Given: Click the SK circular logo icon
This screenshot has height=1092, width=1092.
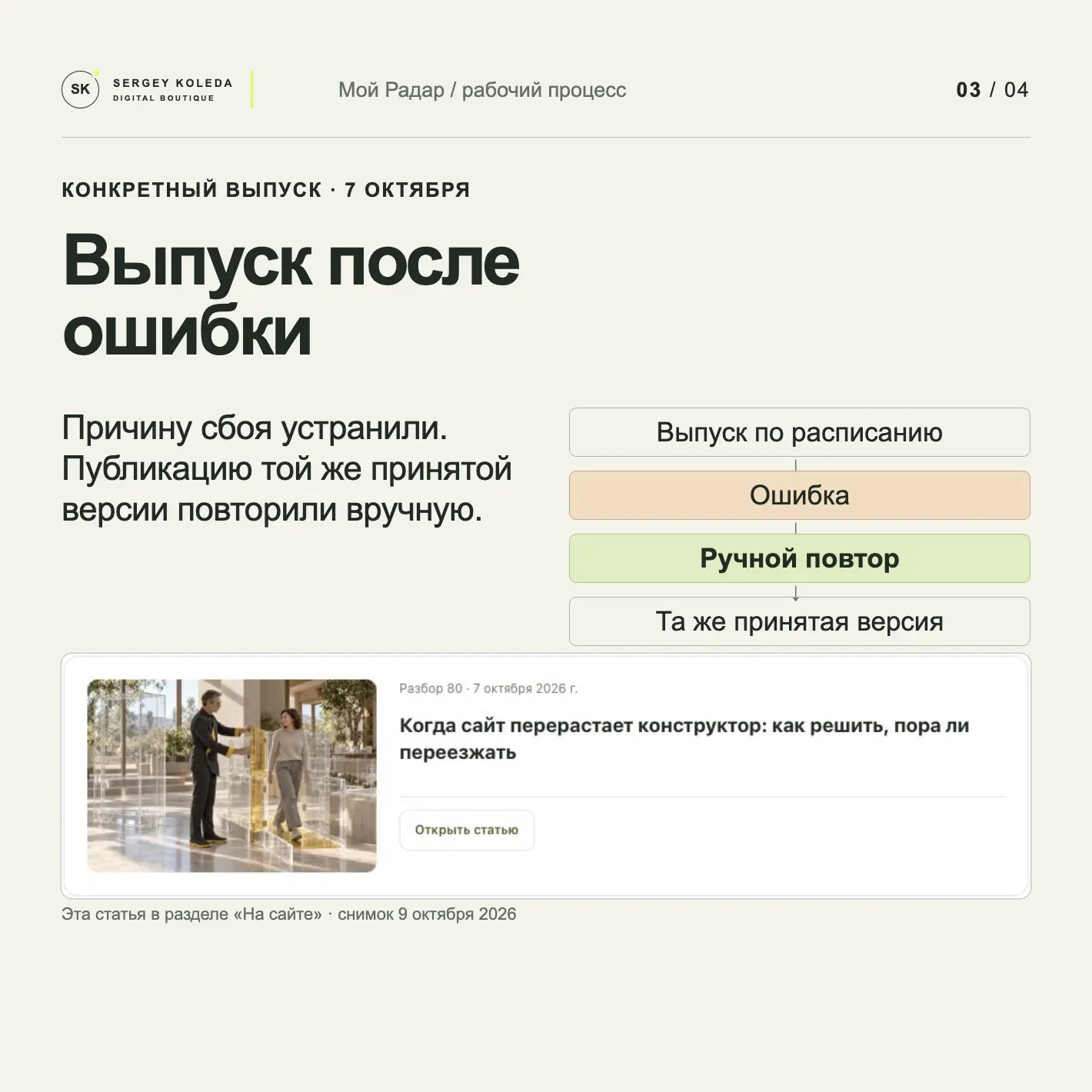Looking at the screenshot, I should 81,89.
